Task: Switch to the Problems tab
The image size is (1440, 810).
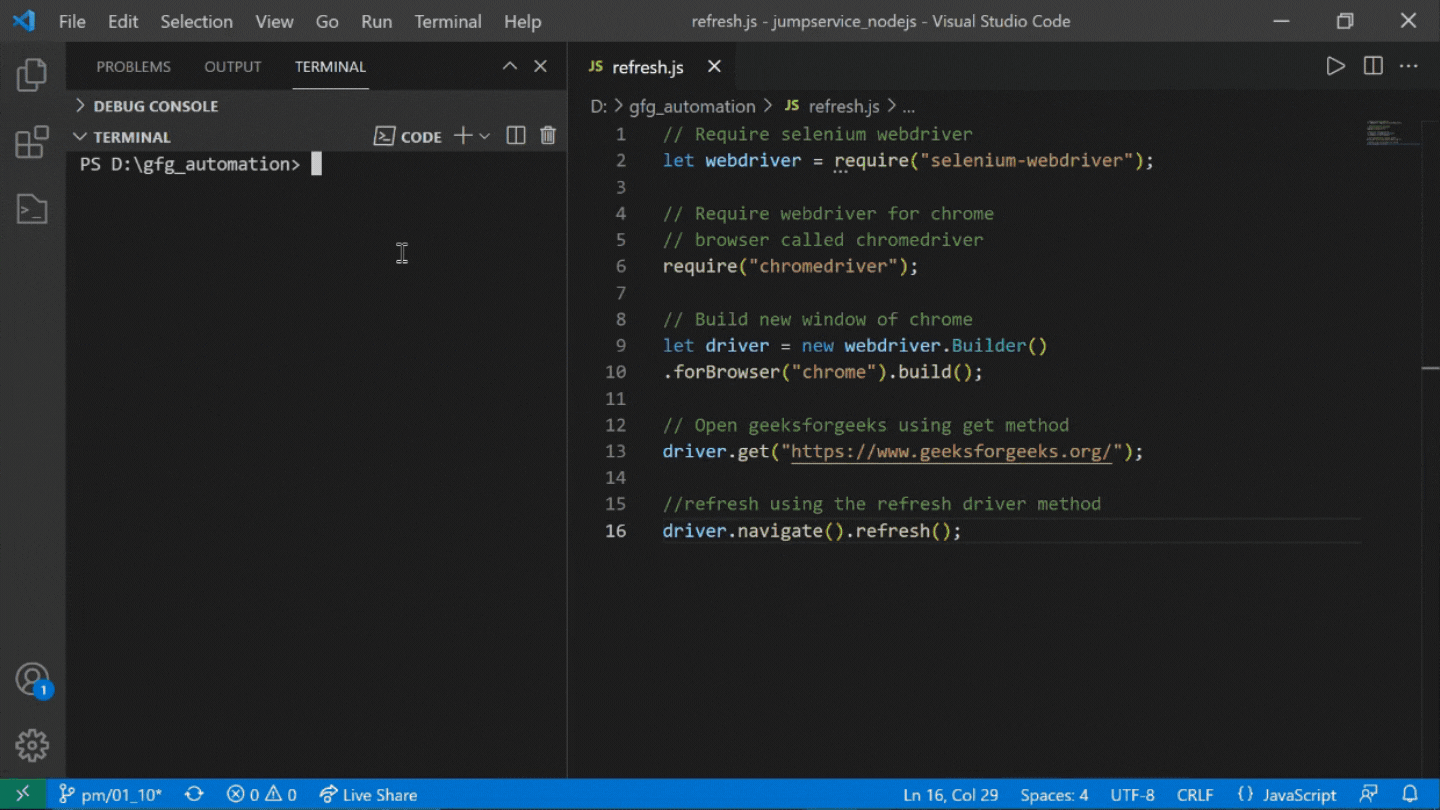Action: click(x=133, y=67)
